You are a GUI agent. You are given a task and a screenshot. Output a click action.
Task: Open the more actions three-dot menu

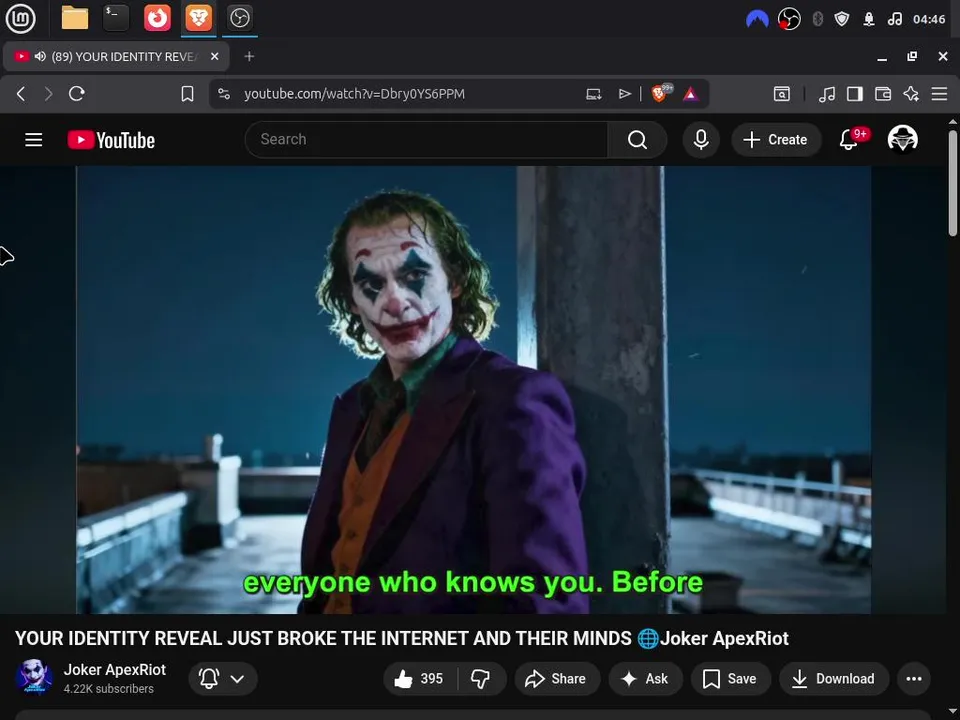tap(913, 678)
